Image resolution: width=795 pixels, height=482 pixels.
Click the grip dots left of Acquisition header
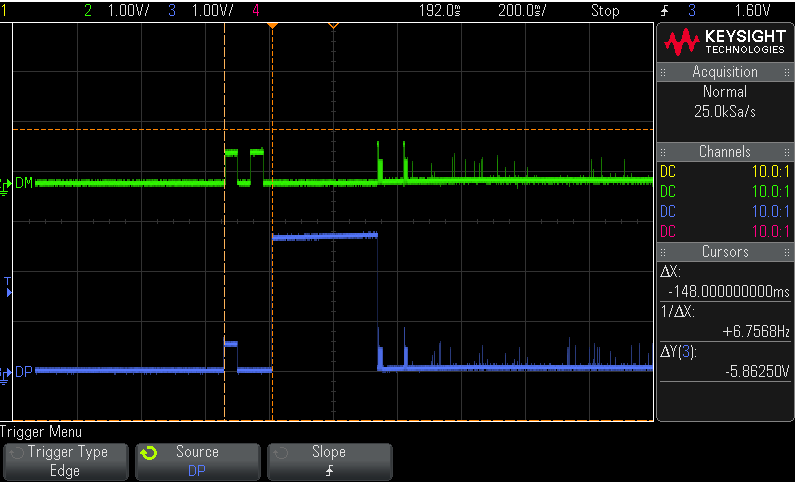tap(663, 72)
